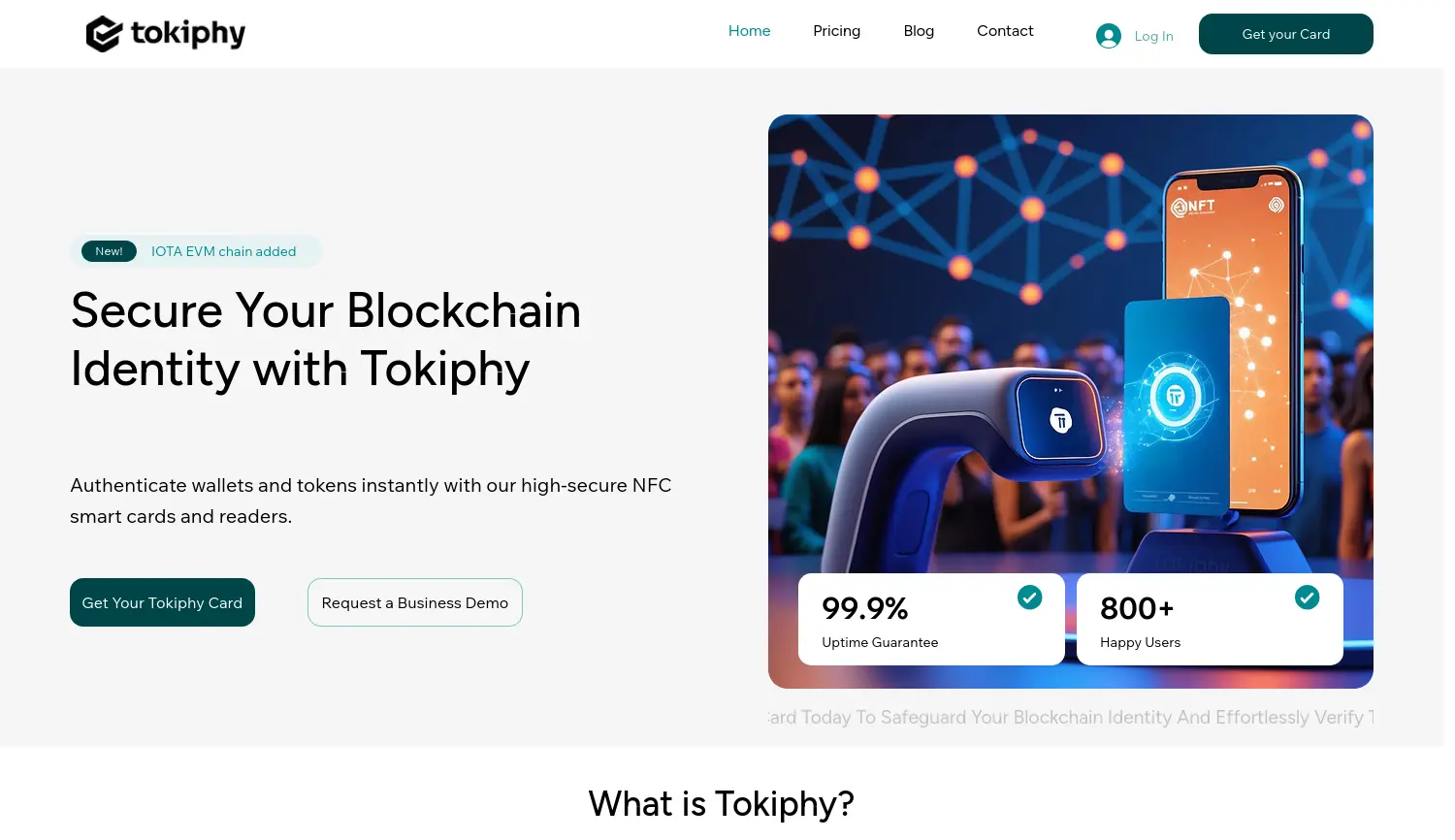The height and width of the screenshot is (840, 1455).
Task: Open the Blog menu item
Action: tap(919, 31)
